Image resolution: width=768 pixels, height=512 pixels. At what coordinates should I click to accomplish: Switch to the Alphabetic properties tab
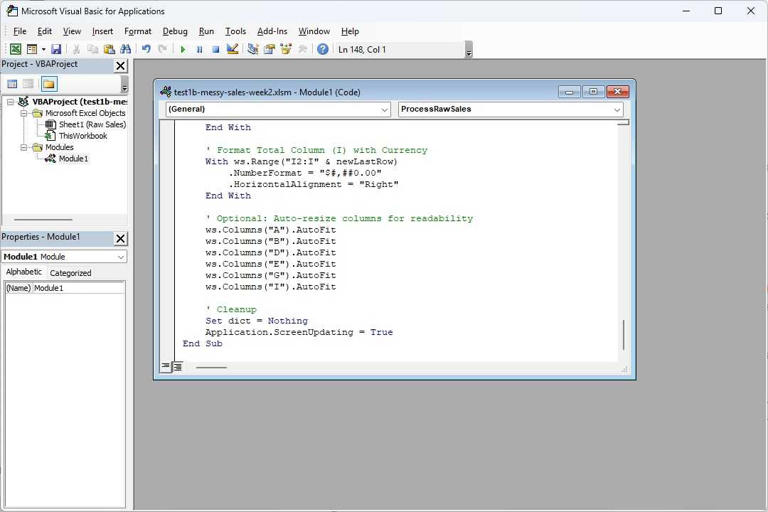(24, 272)
